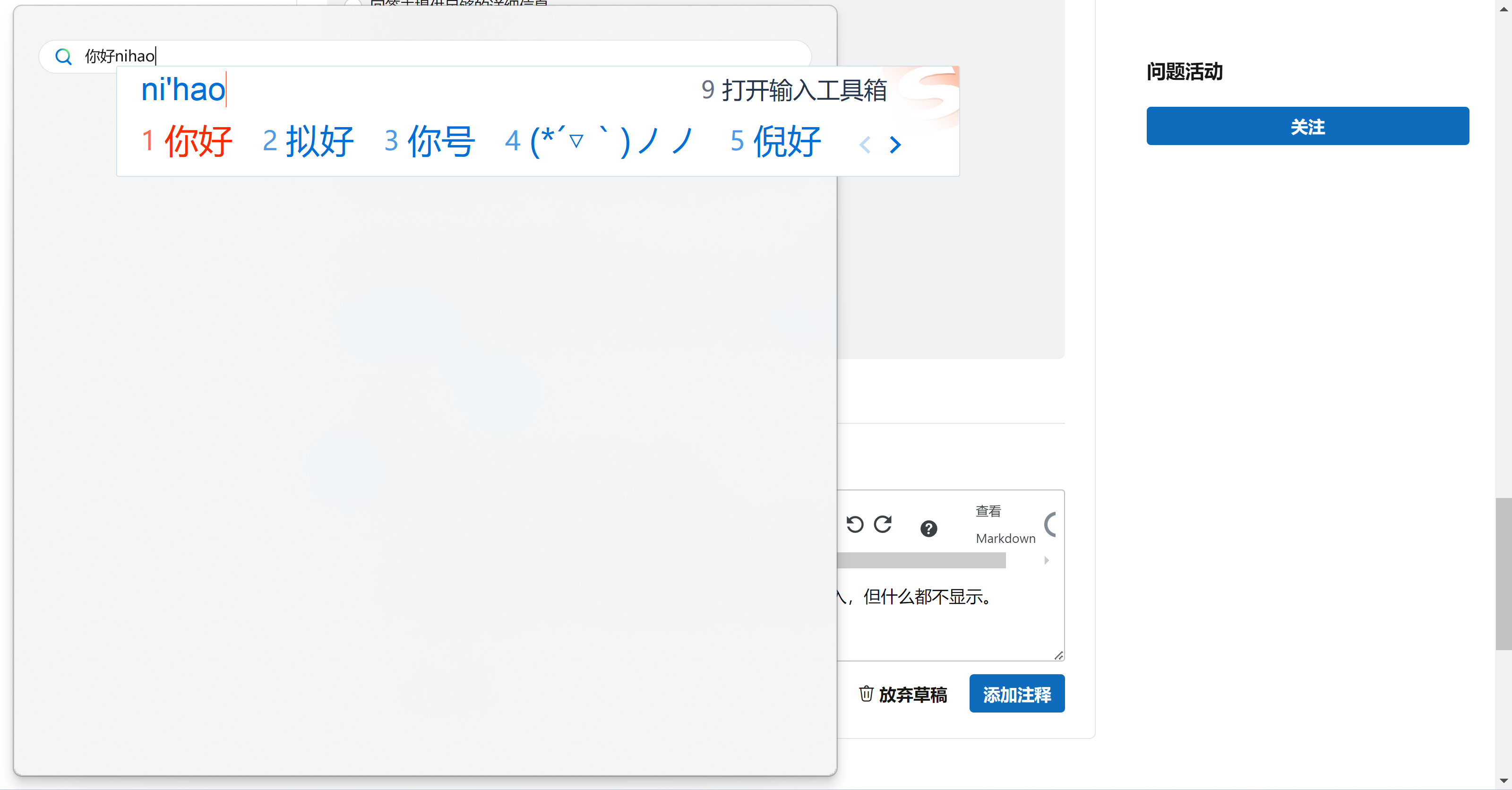Screen dimensions: 1512x790
Task: Select IME candidate 5 倪好
Action: click(x=775, y=141)
